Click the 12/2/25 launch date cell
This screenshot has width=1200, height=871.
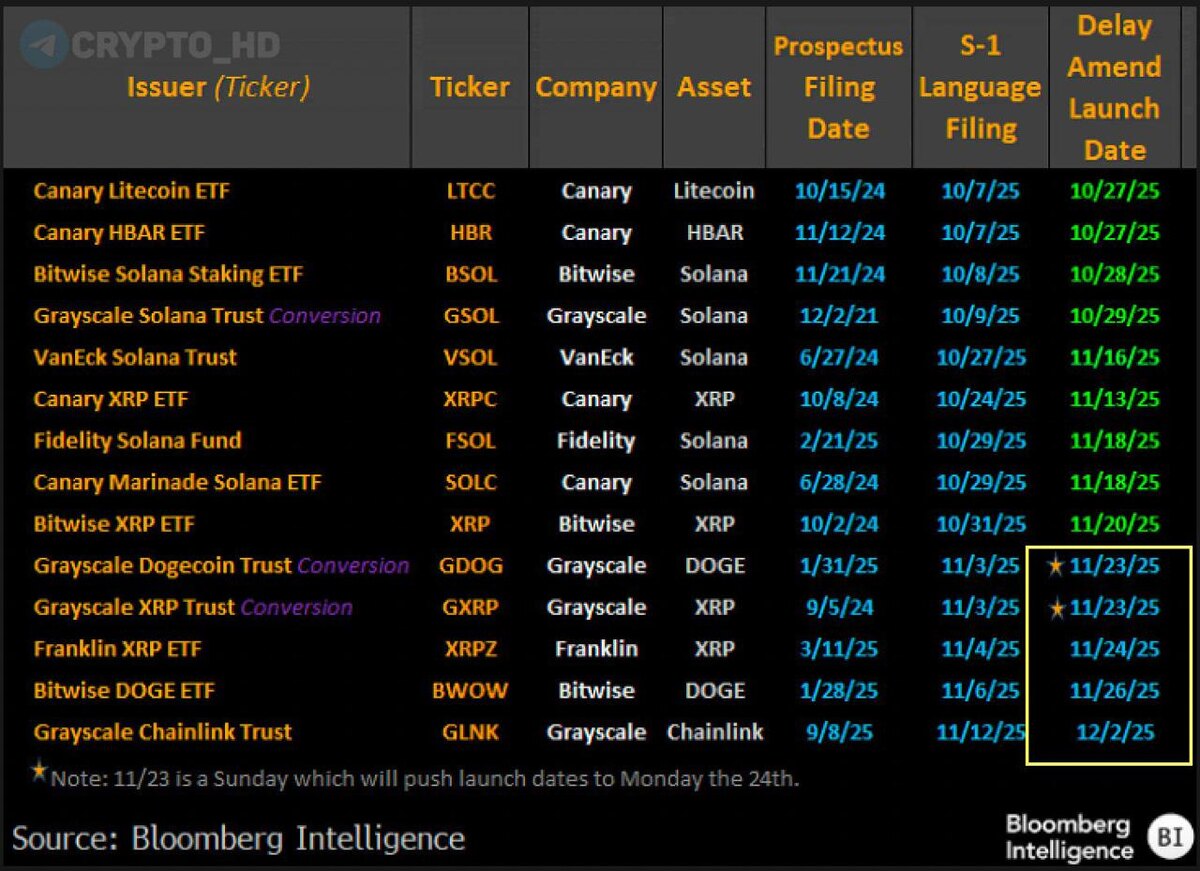tap(1115, 732)
